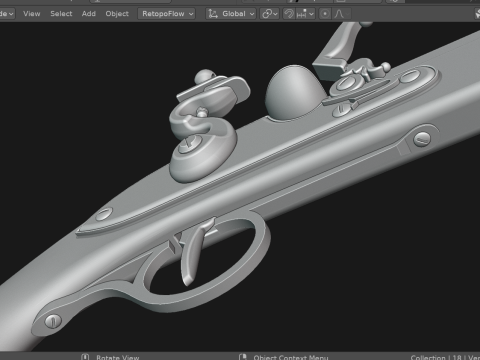Expand the RetopoFlow dropdown

point(167,14)
